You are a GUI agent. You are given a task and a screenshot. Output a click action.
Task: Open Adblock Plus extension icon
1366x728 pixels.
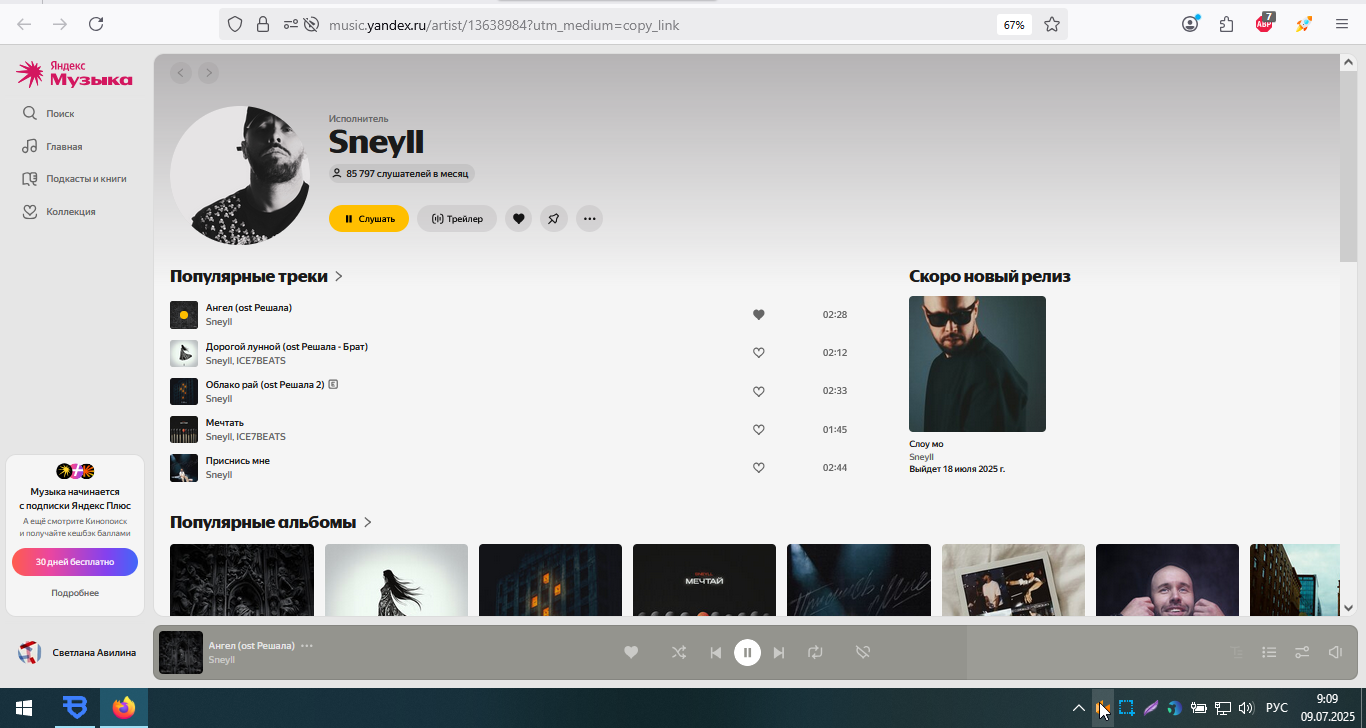(x=1265, y=23)
